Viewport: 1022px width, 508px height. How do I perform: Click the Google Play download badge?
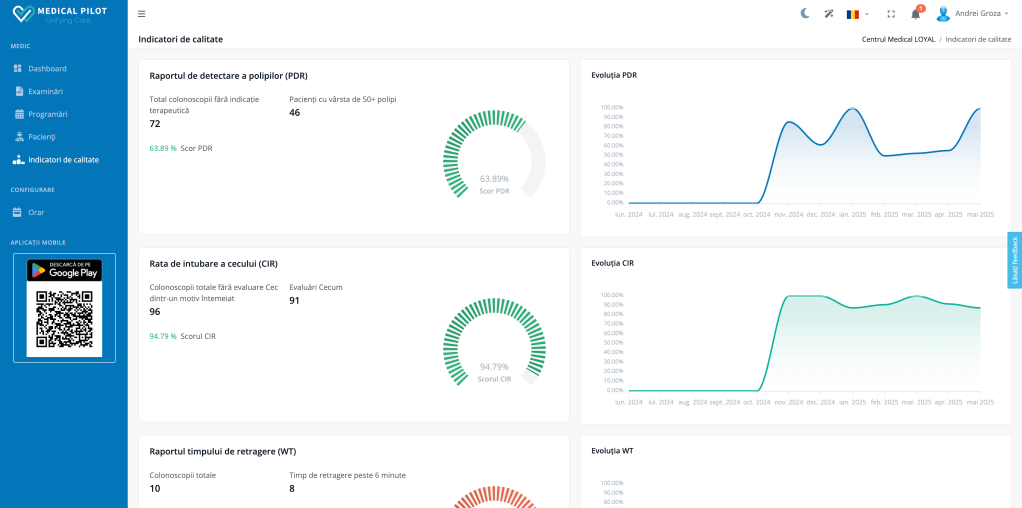(63, 270)
